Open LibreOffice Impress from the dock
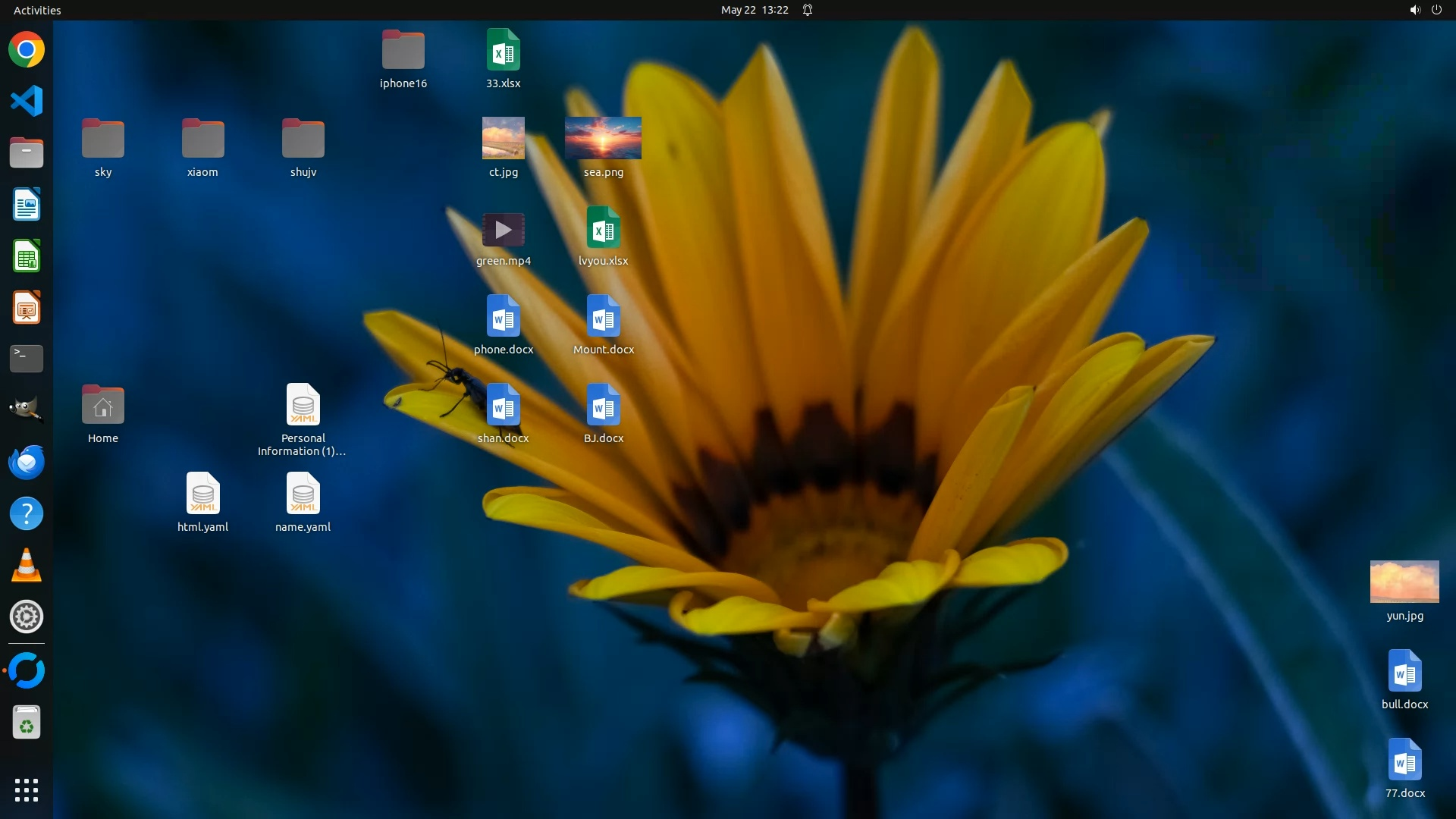Screen dimensions: 1456x819 coord(27,308)
